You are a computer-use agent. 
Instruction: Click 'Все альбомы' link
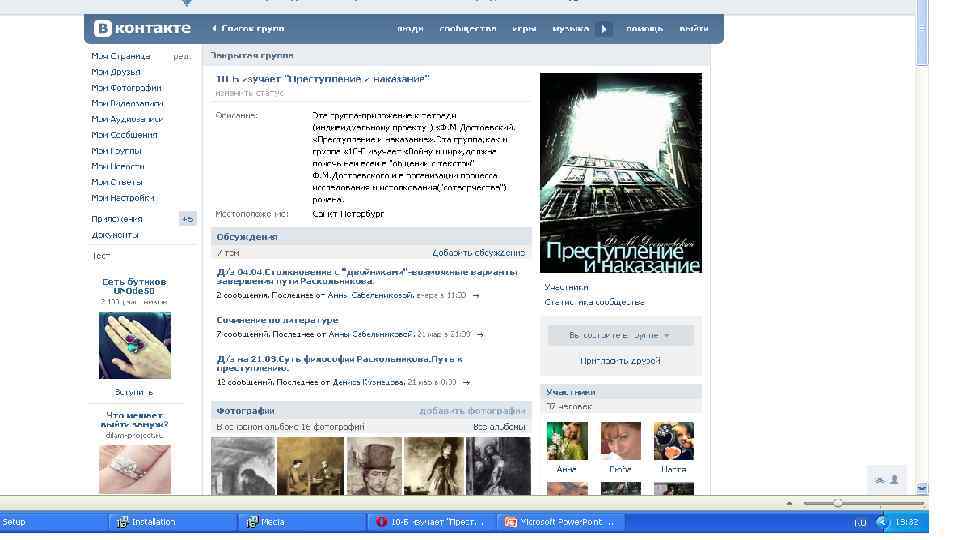tap(499, 427)
